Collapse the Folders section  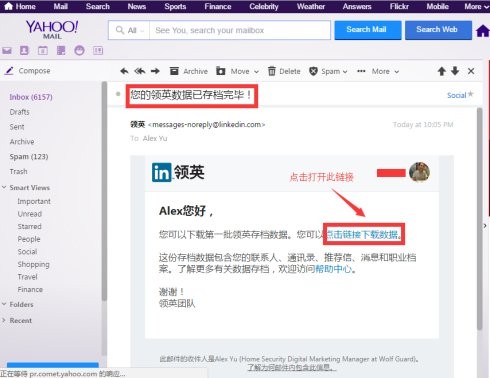click(4, 304)
